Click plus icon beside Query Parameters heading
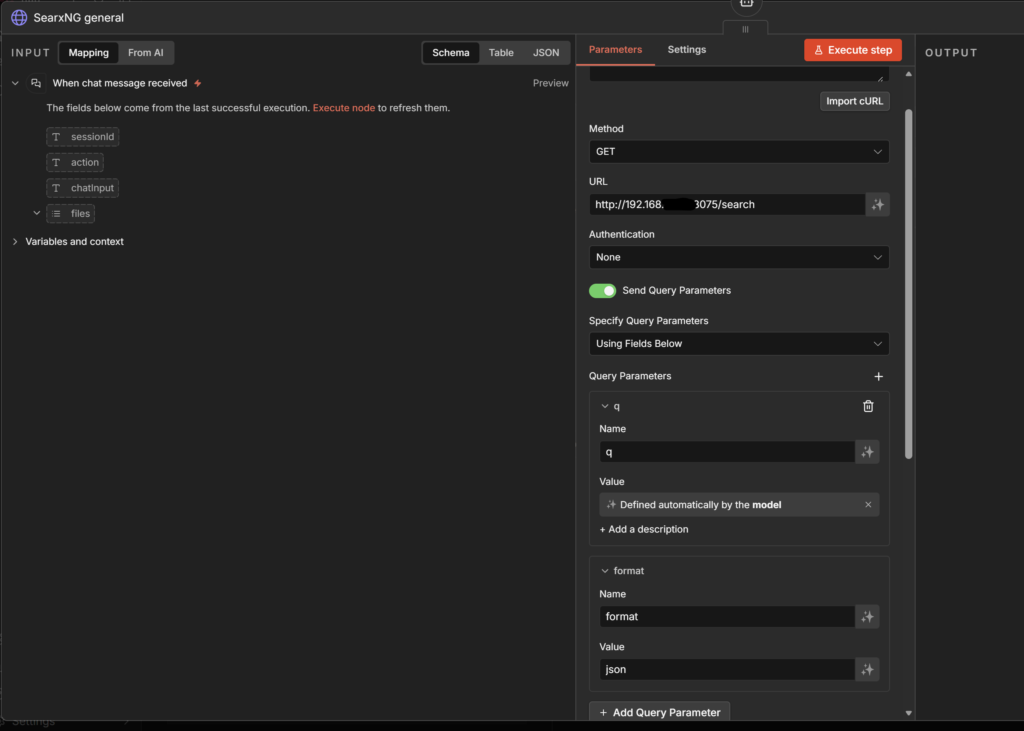The image size is (1024, 731). point(878,377)
